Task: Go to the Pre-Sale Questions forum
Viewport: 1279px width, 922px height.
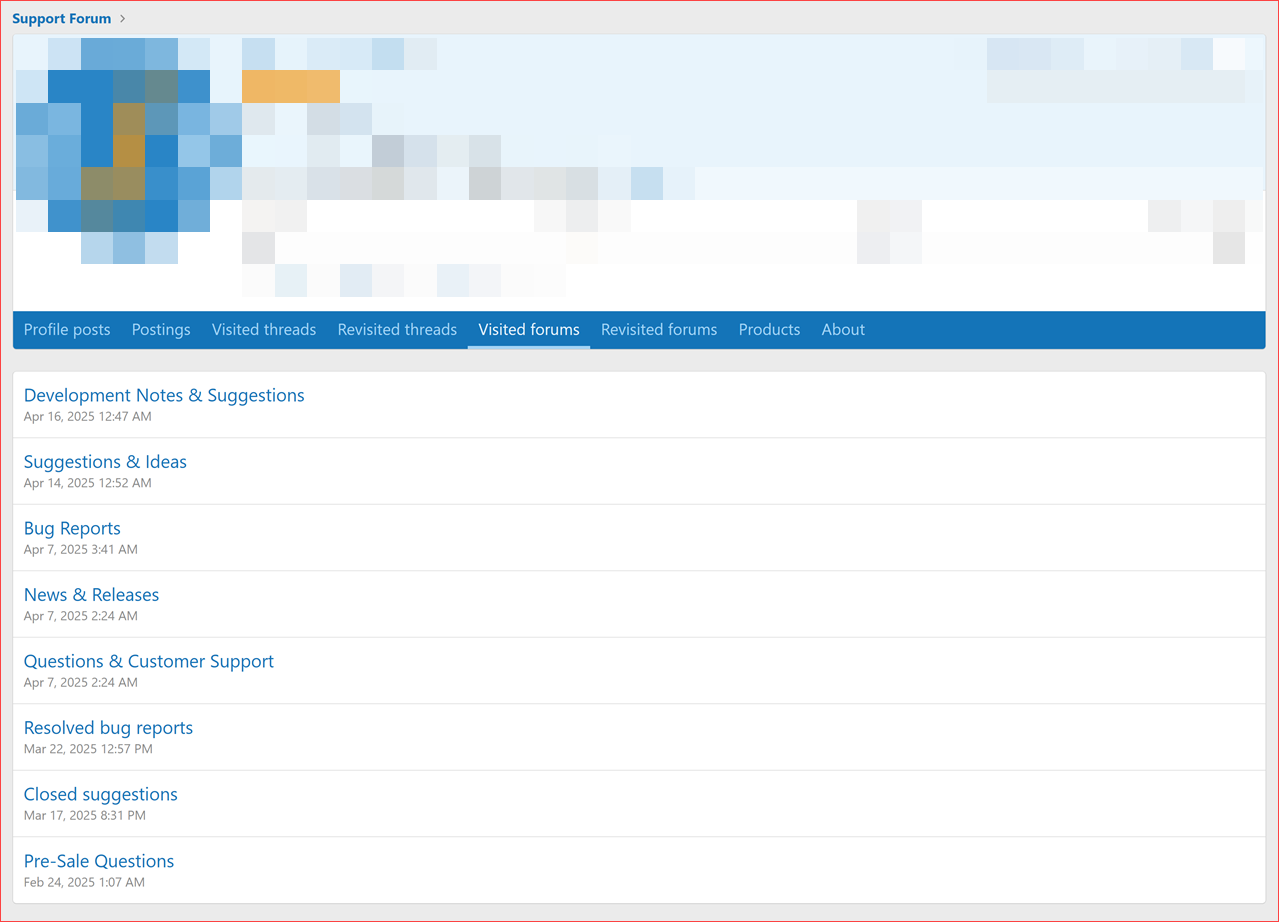Action: click(98, 861)
